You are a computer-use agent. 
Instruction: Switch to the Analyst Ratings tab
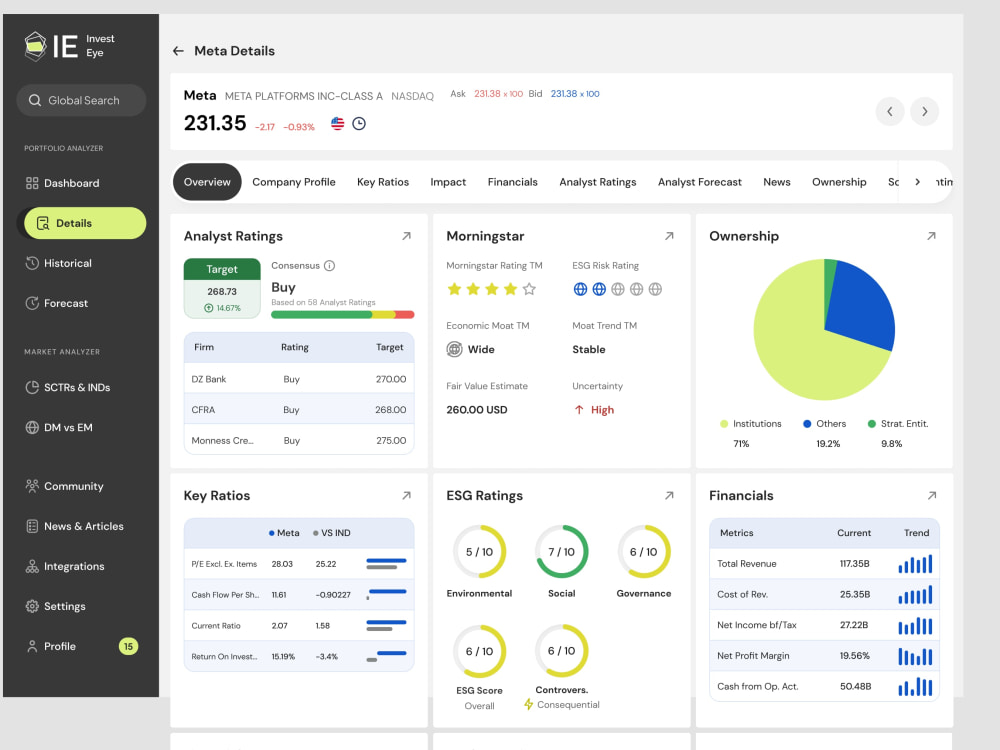598,182
